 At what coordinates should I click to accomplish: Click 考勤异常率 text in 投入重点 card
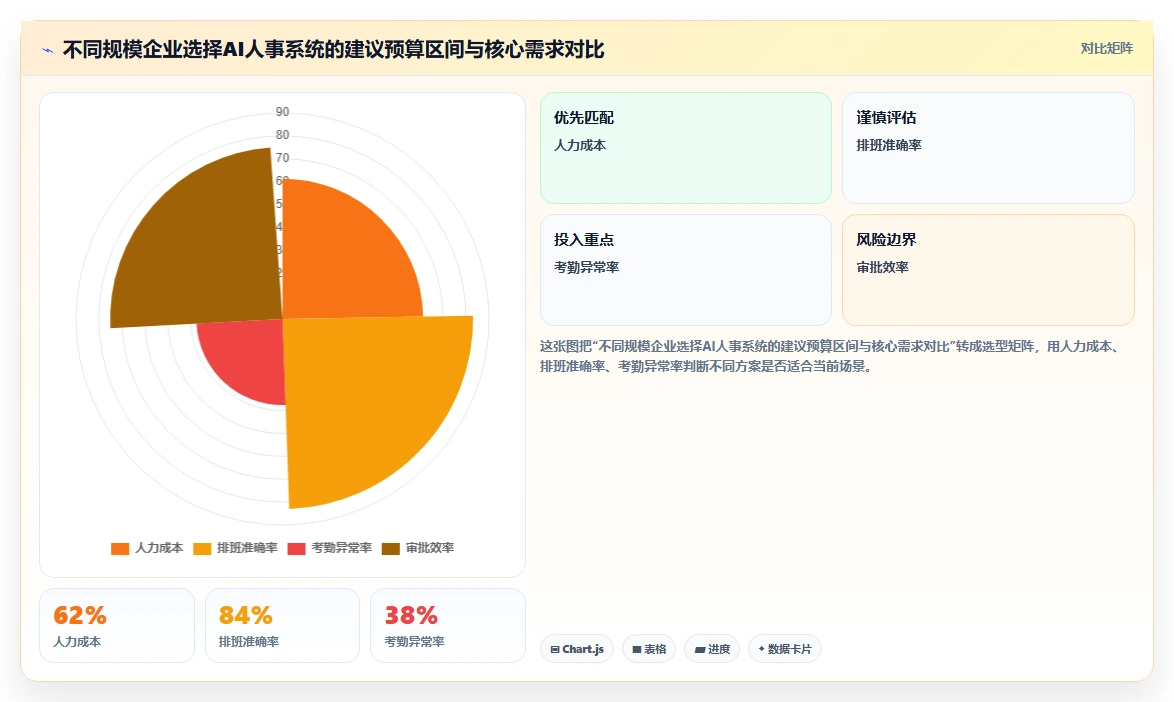tap(586, 267)
